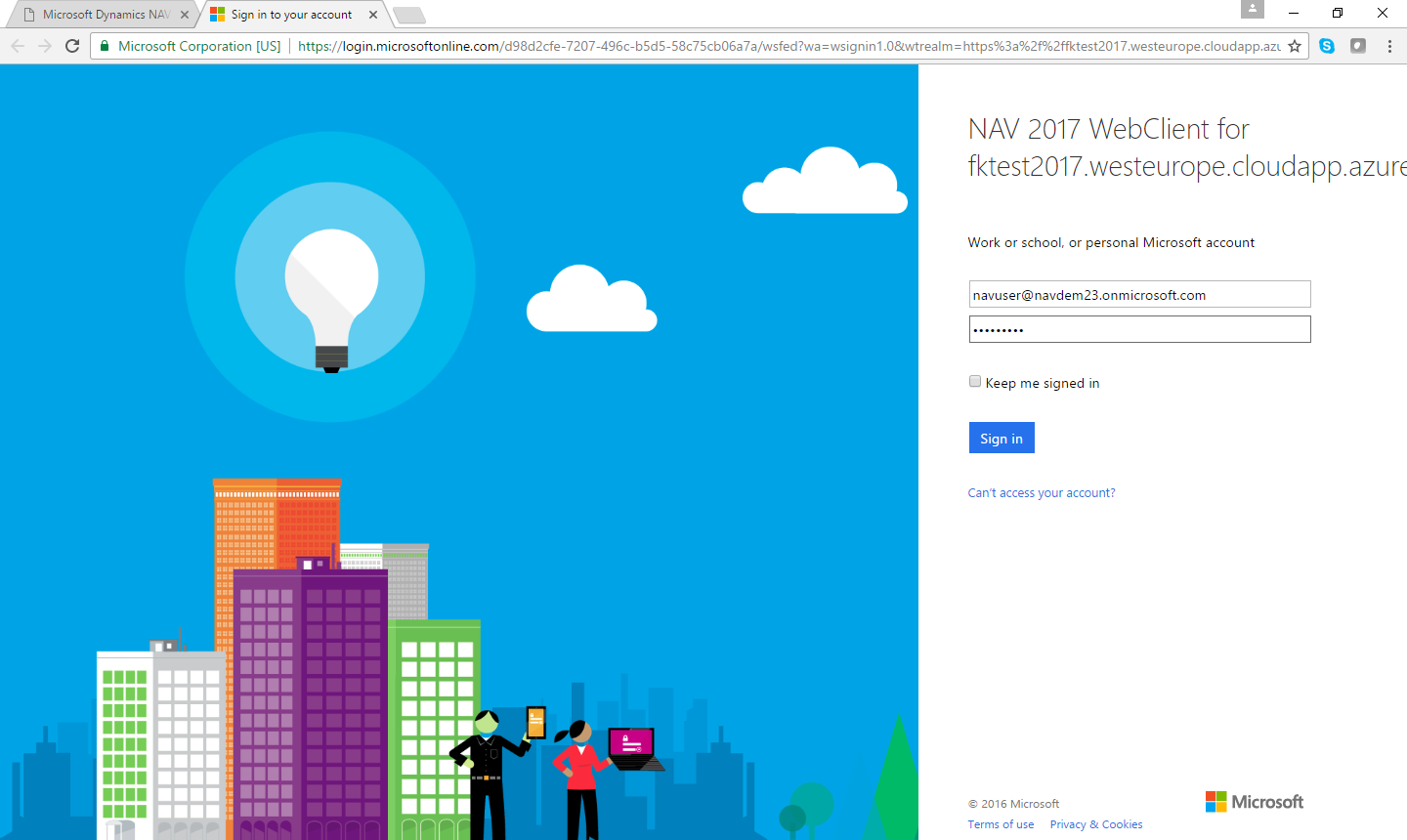Click the Chrome profile avatar icon

tap(1253, 10)
